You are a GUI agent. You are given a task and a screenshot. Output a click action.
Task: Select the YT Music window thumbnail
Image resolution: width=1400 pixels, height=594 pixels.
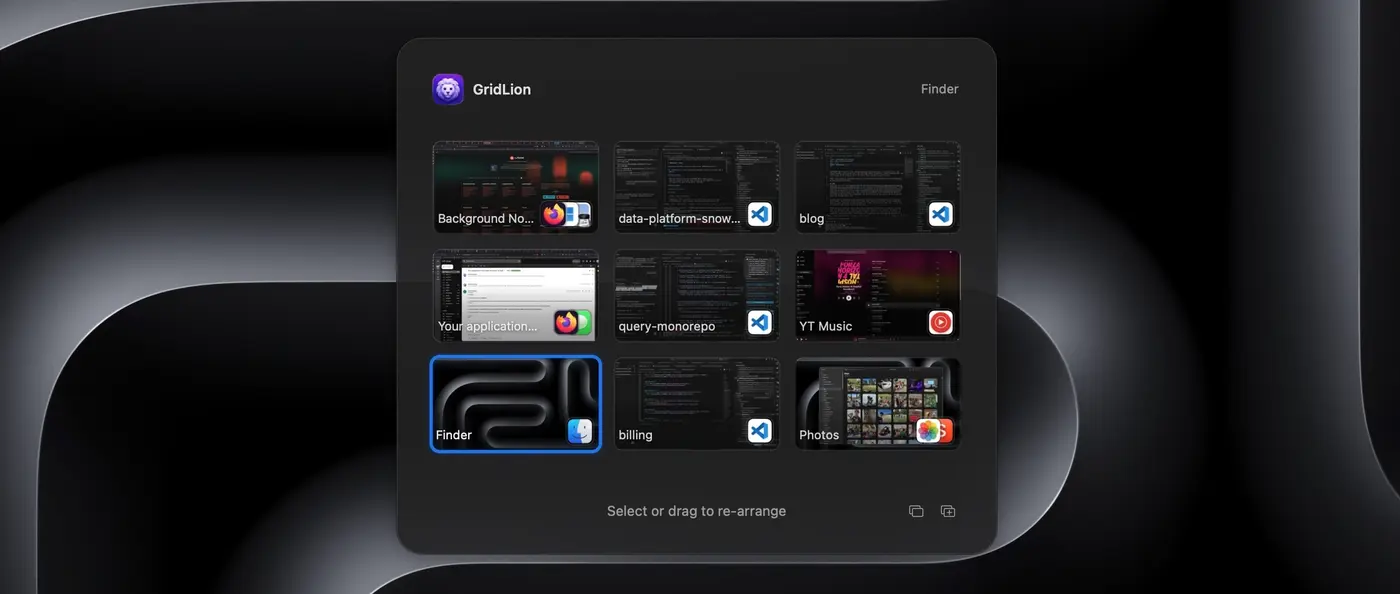point(878,295)
